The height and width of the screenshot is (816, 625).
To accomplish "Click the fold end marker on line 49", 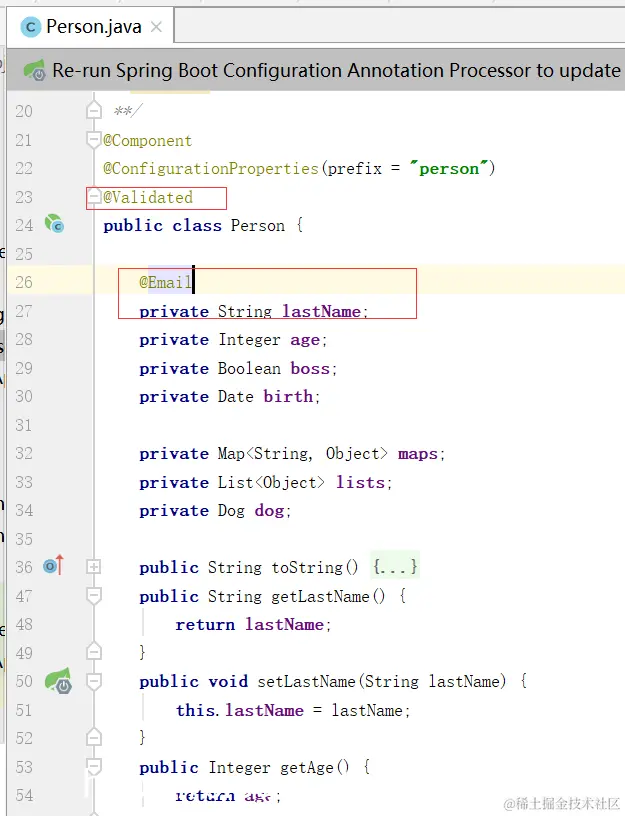I will click(x=94, y=652).
